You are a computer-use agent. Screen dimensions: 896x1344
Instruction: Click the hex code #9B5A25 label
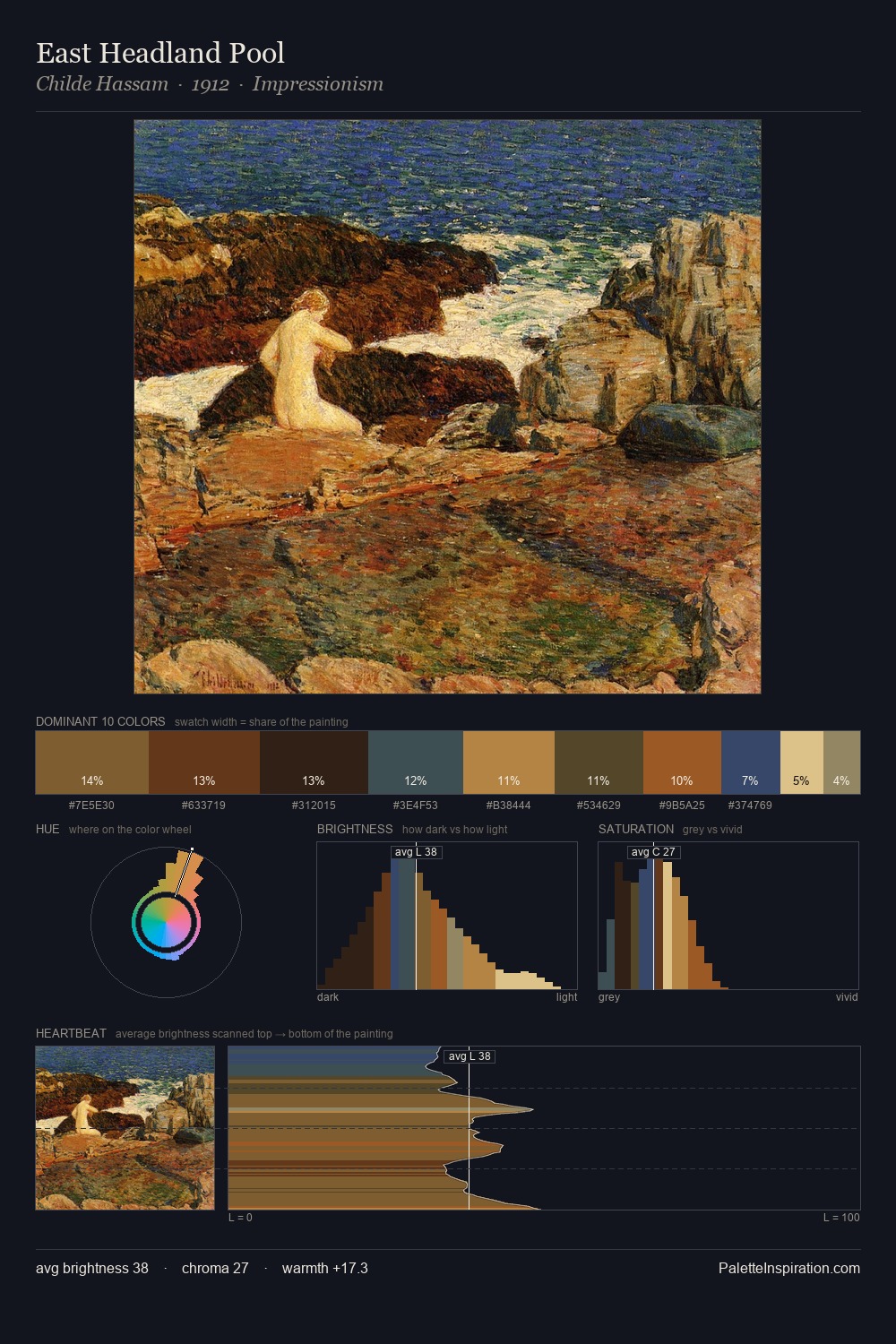point(682,806)
